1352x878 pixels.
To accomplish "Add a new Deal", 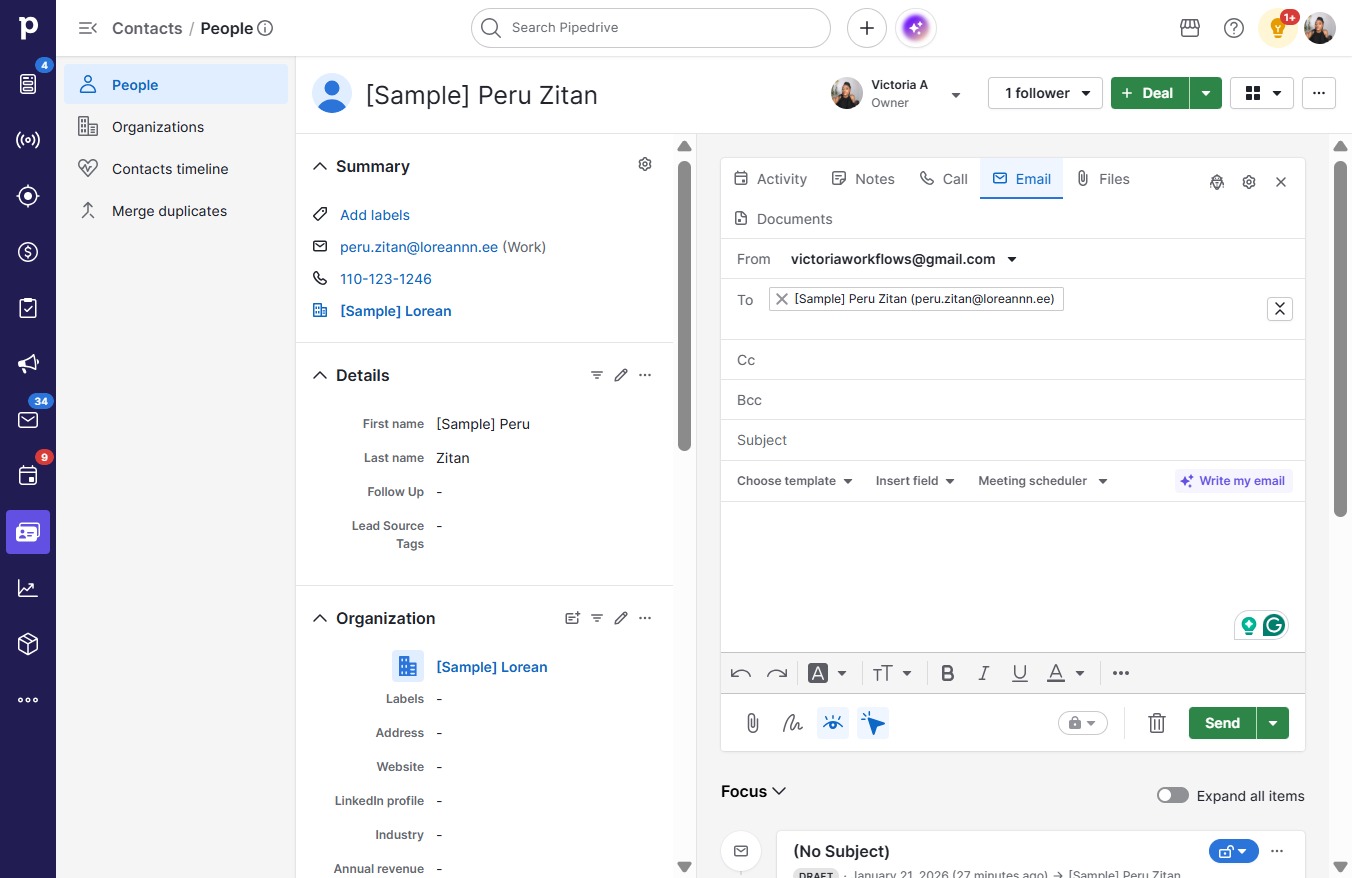I will pos(1150,93).
